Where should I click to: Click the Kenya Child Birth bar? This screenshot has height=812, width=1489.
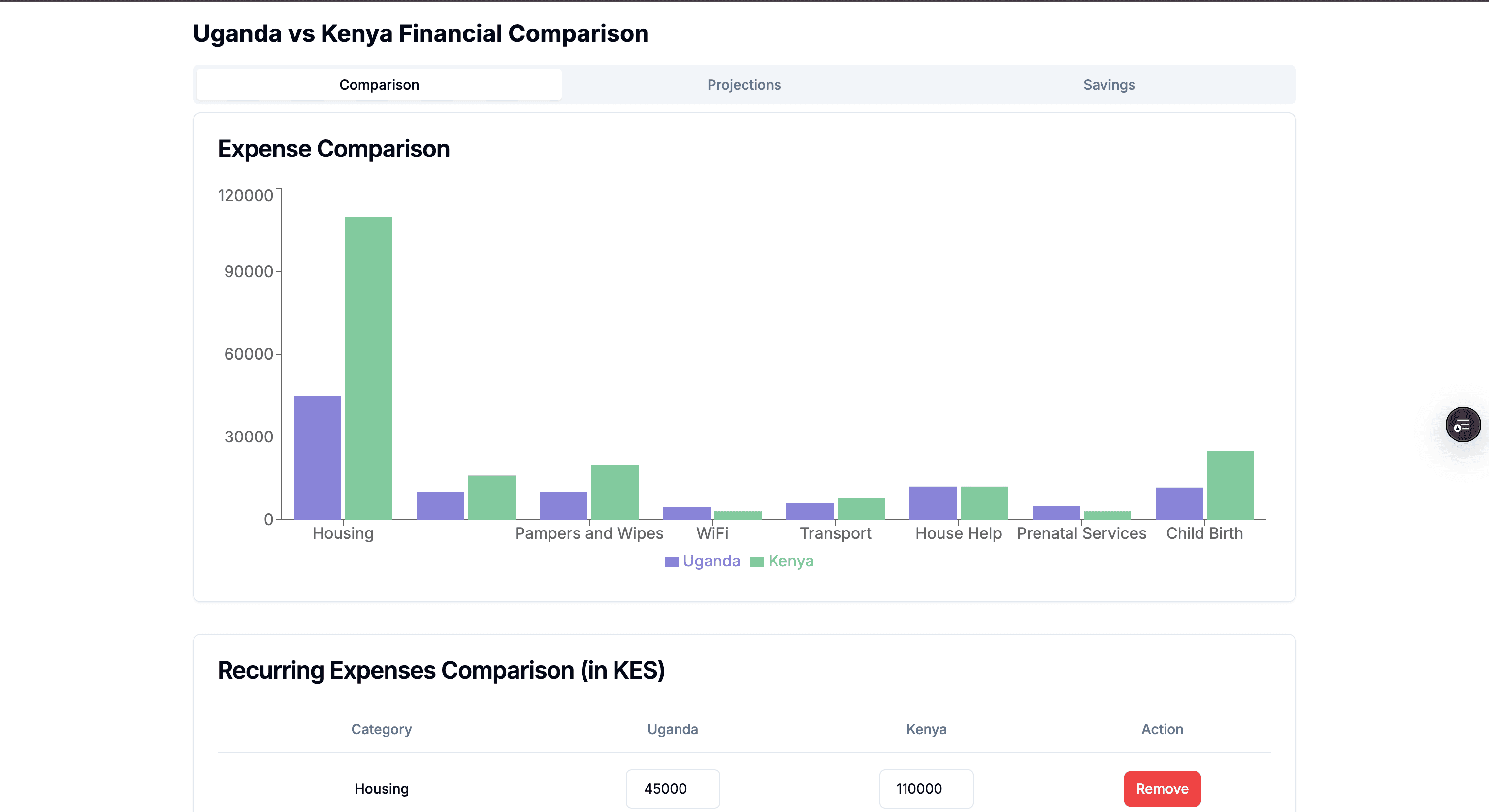(x=1230, y=485)
